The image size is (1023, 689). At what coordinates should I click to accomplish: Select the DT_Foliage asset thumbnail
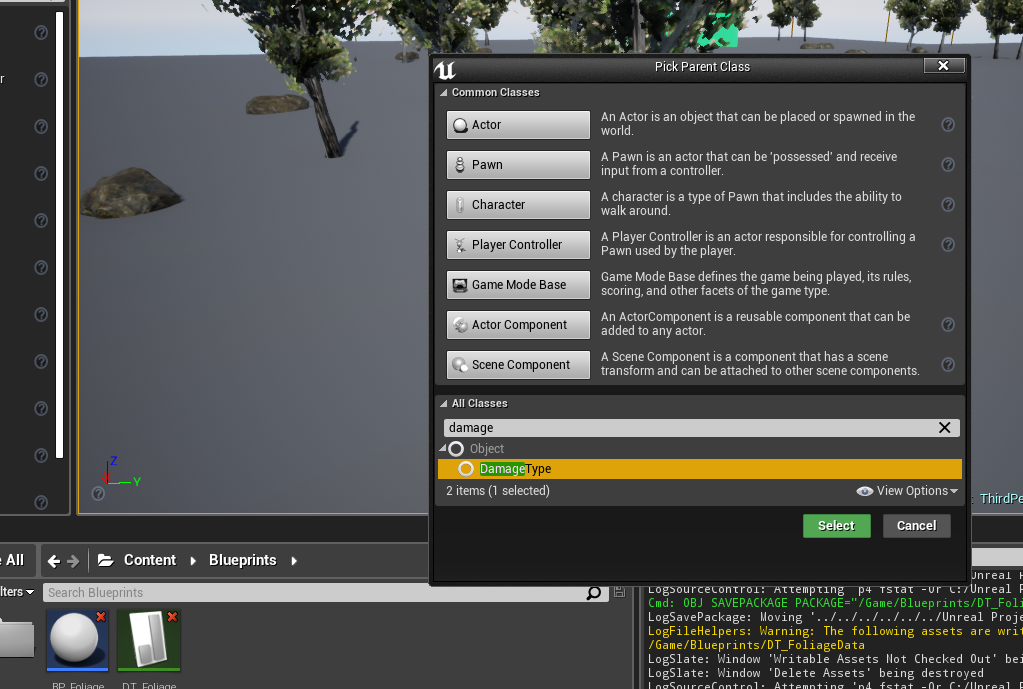tap(149, 640)
